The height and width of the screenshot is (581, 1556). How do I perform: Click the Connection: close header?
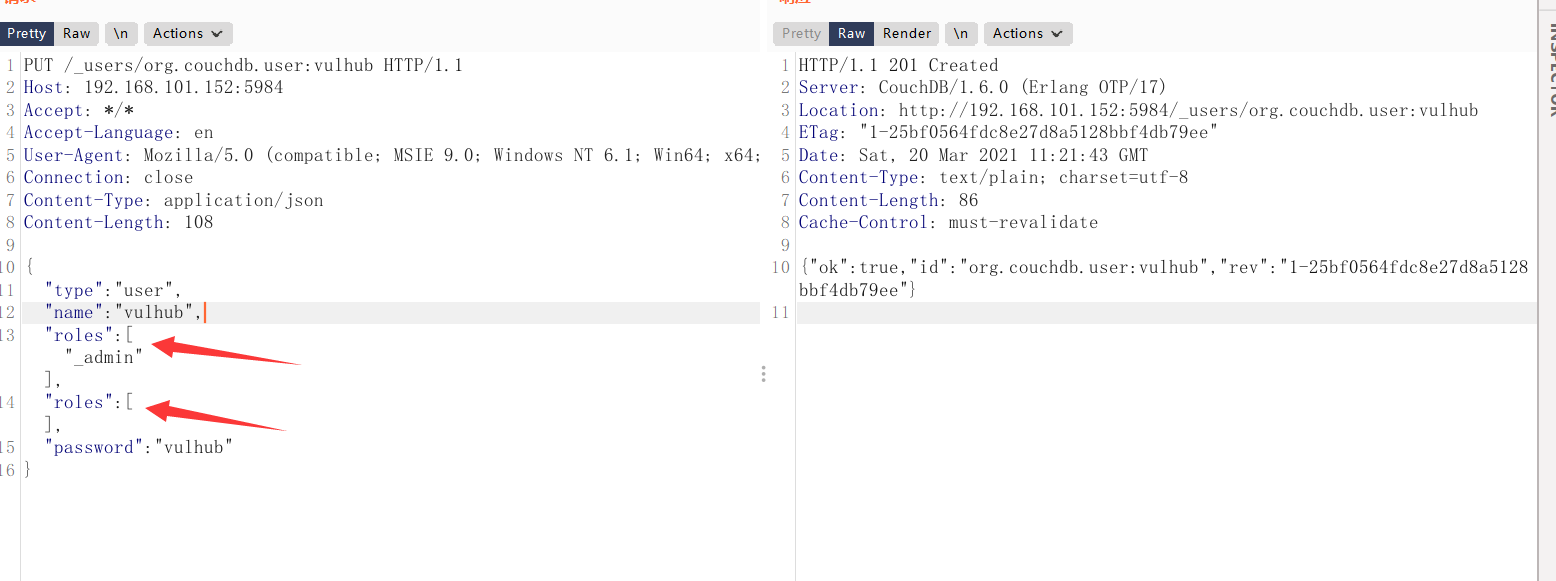coord(108,177)
